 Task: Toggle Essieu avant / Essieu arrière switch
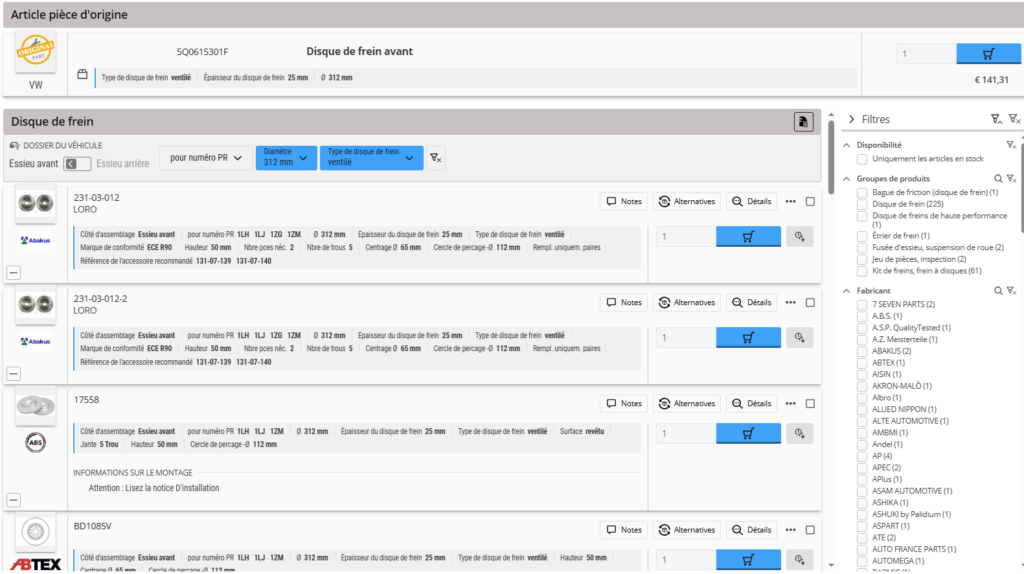77,164
